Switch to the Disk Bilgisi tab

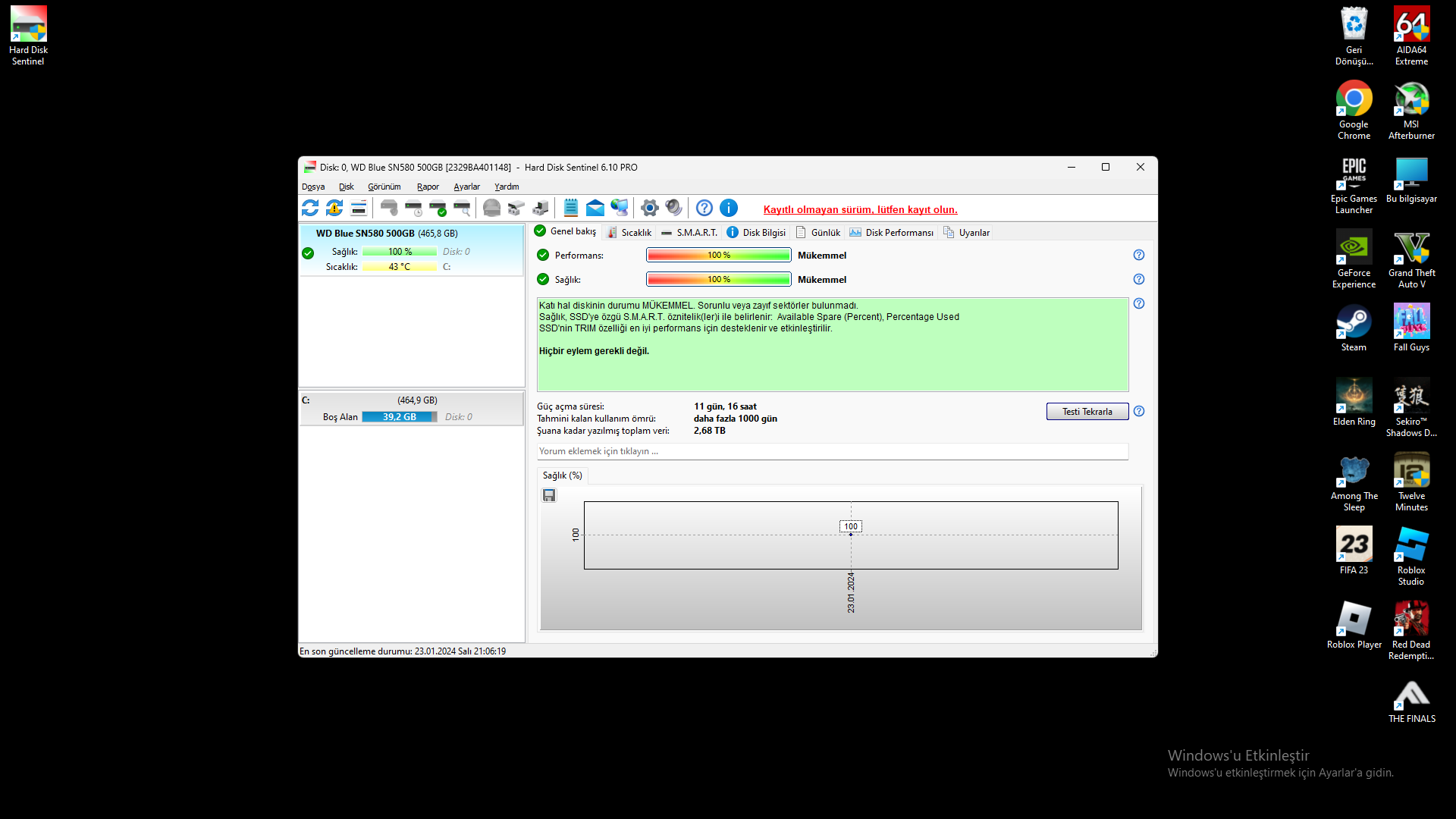[756, 233]
